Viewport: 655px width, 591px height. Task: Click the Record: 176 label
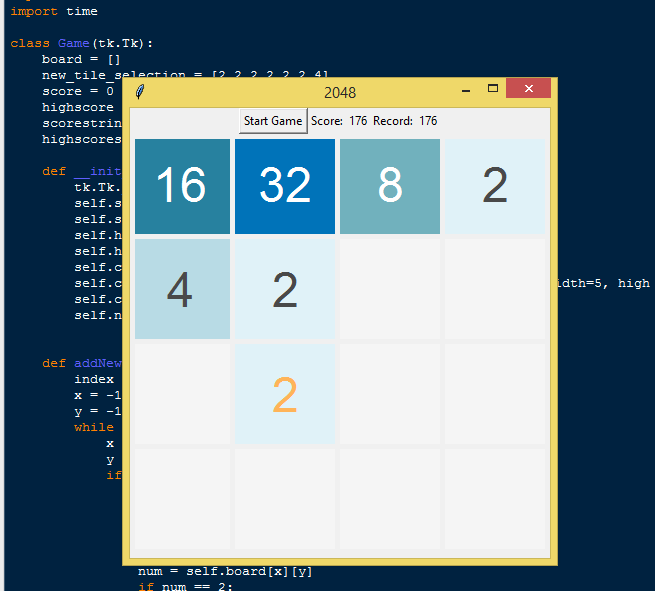(405, 121)
